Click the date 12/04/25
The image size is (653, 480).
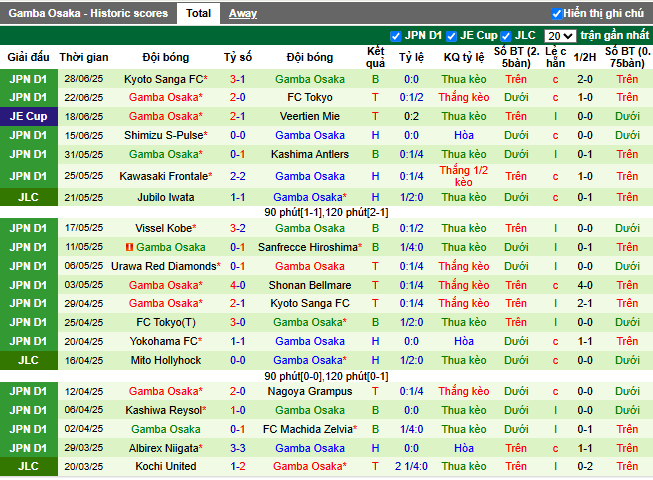click(84, 391)
